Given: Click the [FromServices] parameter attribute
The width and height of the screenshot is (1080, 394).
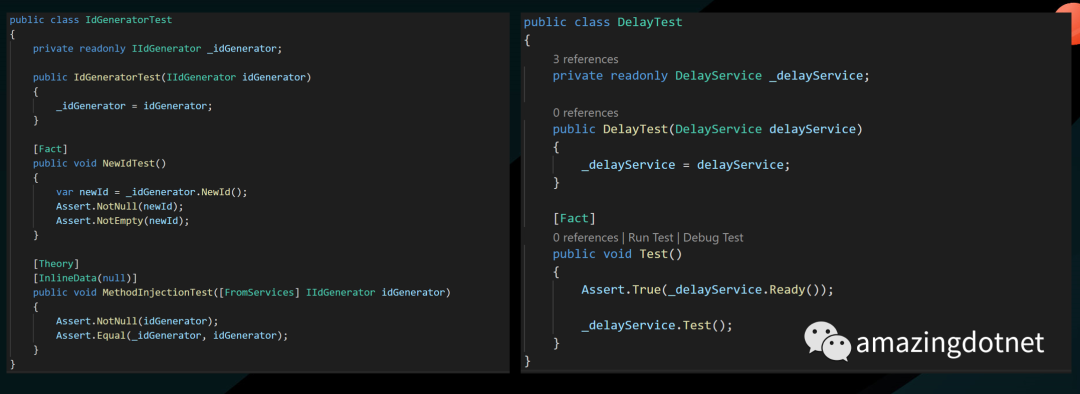Looking at the screenshot, I should click(x=259, y=293).
